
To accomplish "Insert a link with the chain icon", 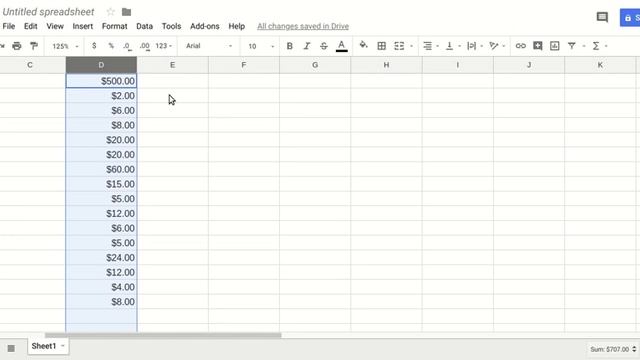I will coord(520,46).
